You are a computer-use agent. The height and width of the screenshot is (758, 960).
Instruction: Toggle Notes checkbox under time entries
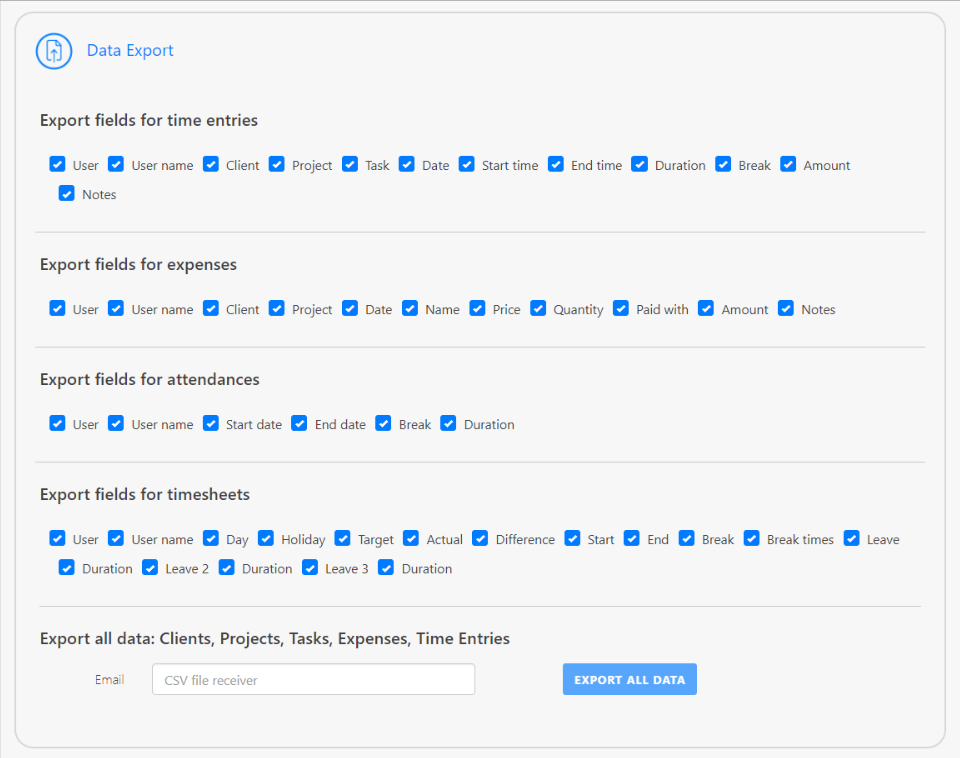pos(67,193)
